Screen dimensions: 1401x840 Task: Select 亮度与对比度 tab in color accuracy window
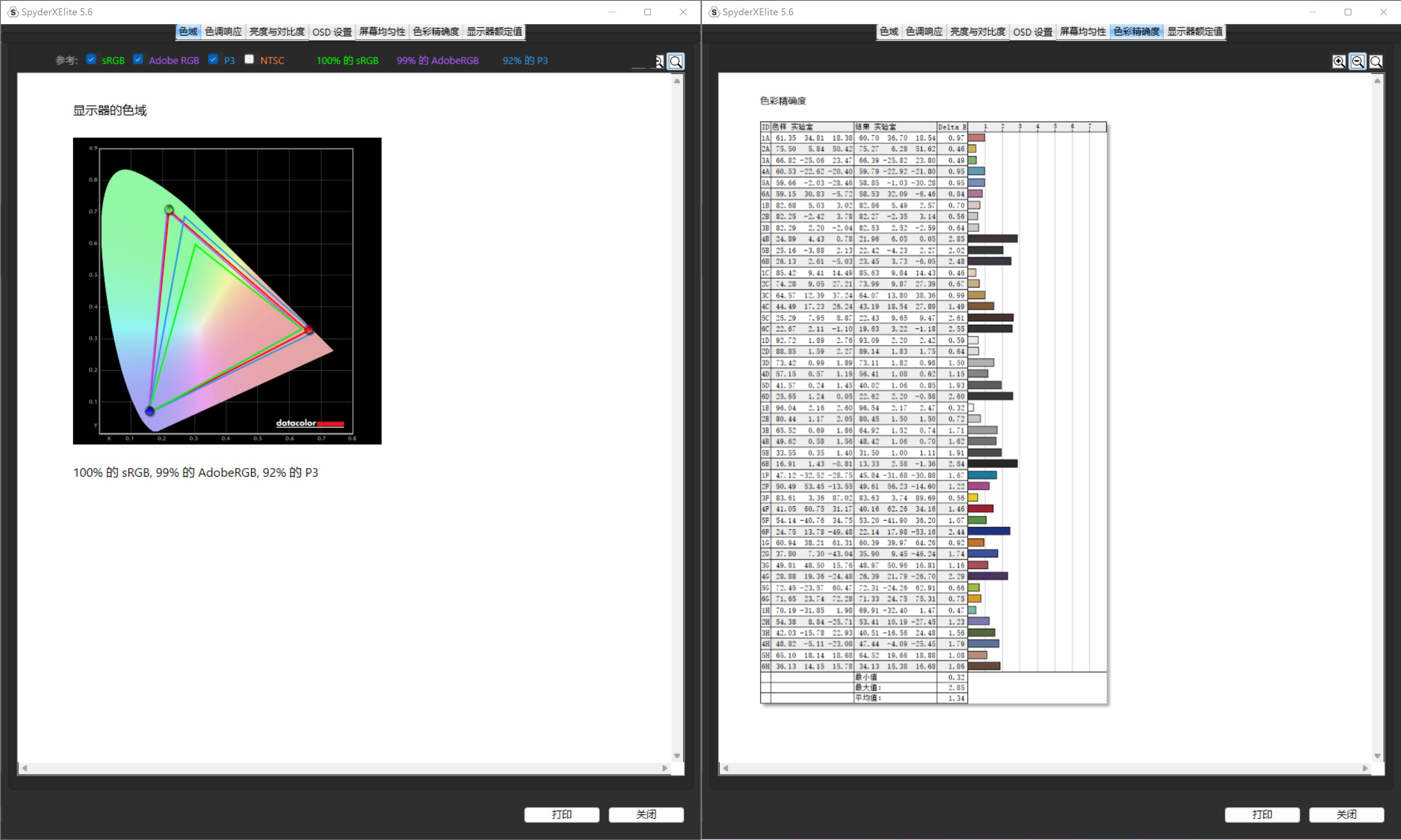[977, 32]
